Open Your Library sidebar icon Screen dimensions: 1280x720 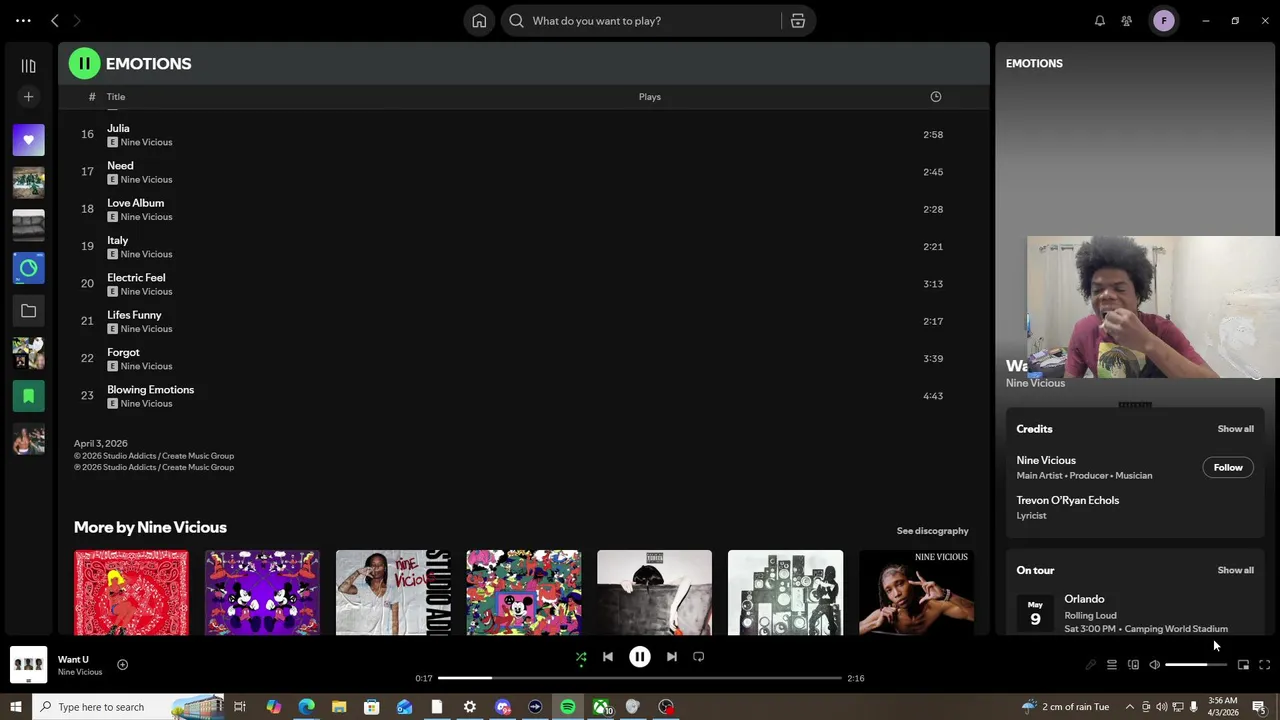click(x=28, y=66)
